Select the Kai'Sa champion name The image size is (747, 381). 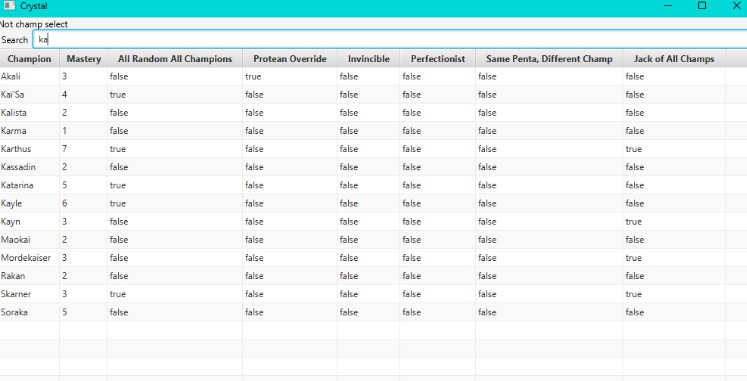pyautogui.click(x=12, y=95)
